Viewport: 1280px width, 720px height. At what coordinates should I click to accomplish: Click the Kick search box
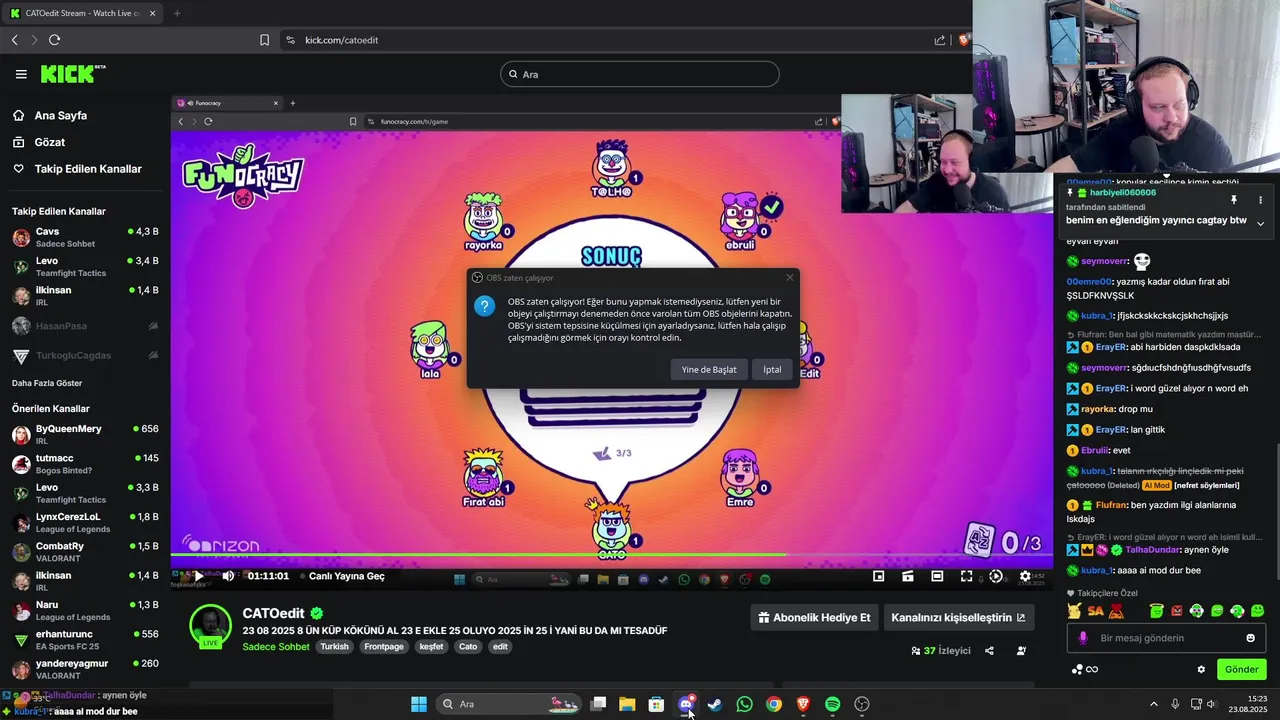640,74
